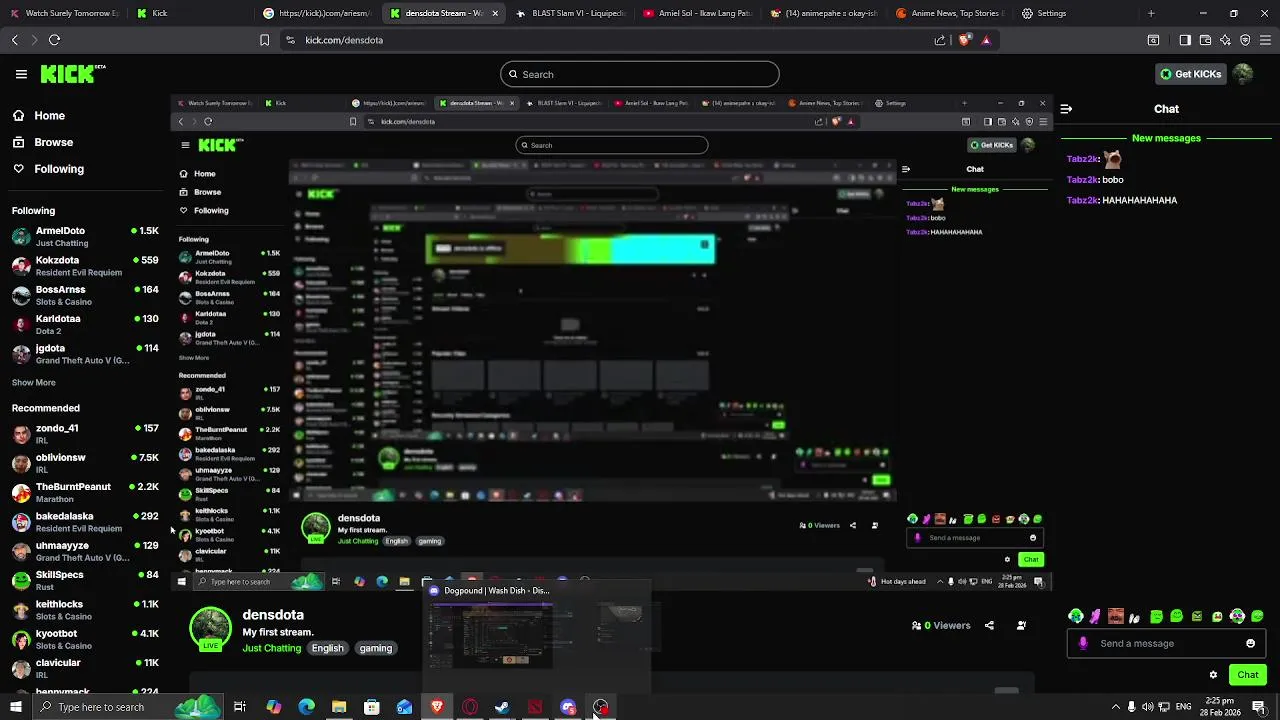Click the KICK logo
The width and height of the screenshot is (1280, 720).
click(x=72, y=74)
